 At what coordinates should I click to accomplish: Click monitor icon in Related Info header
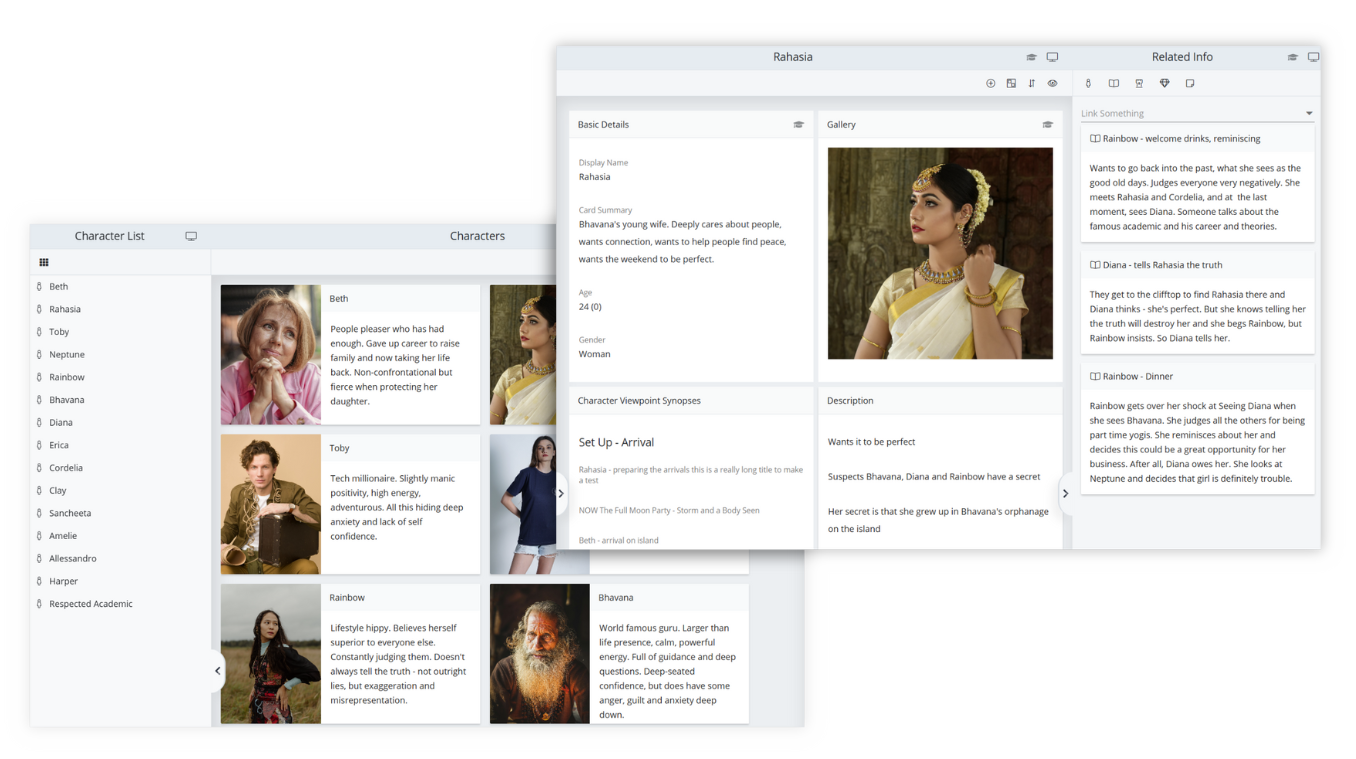coord(1314,57)
